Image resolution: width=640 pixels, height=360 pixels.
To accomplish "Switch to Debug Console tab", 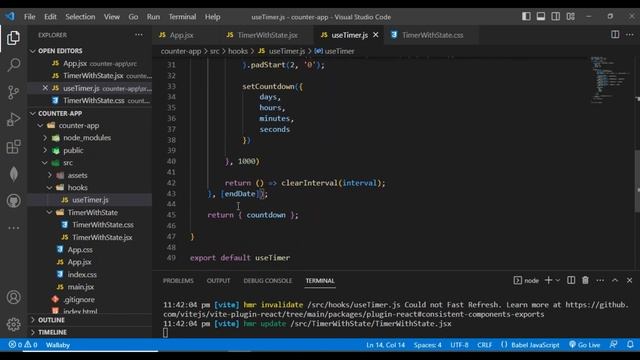I will pyautogui.click(x=267, y=281).
